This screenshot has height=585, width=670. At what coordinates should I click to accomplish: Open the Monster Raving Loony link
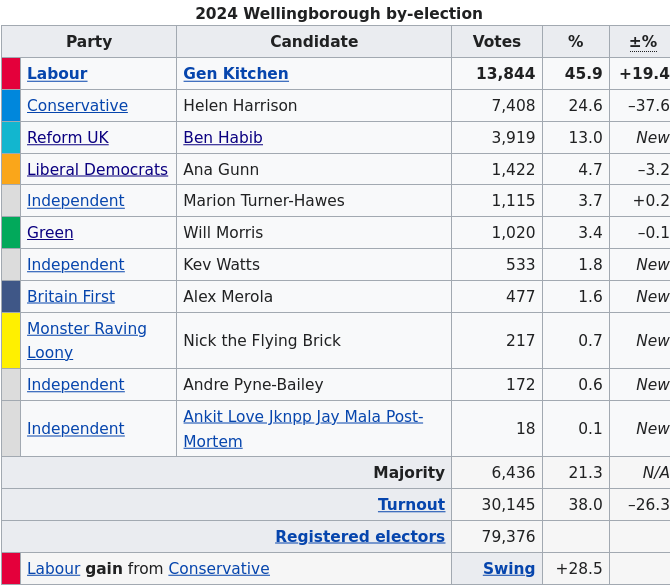(87, 341)
